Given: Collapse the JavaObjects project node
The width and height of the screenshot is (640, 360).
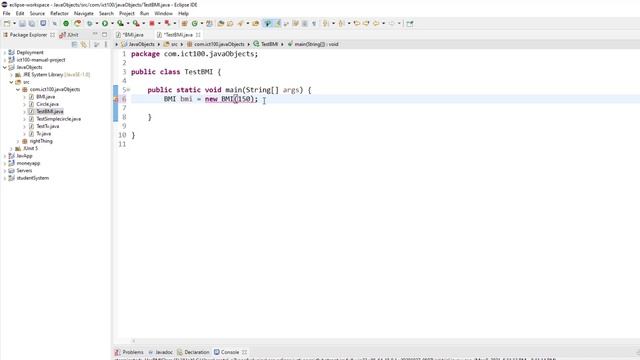Looking at the screenshot, I should [x=4, y=67].
